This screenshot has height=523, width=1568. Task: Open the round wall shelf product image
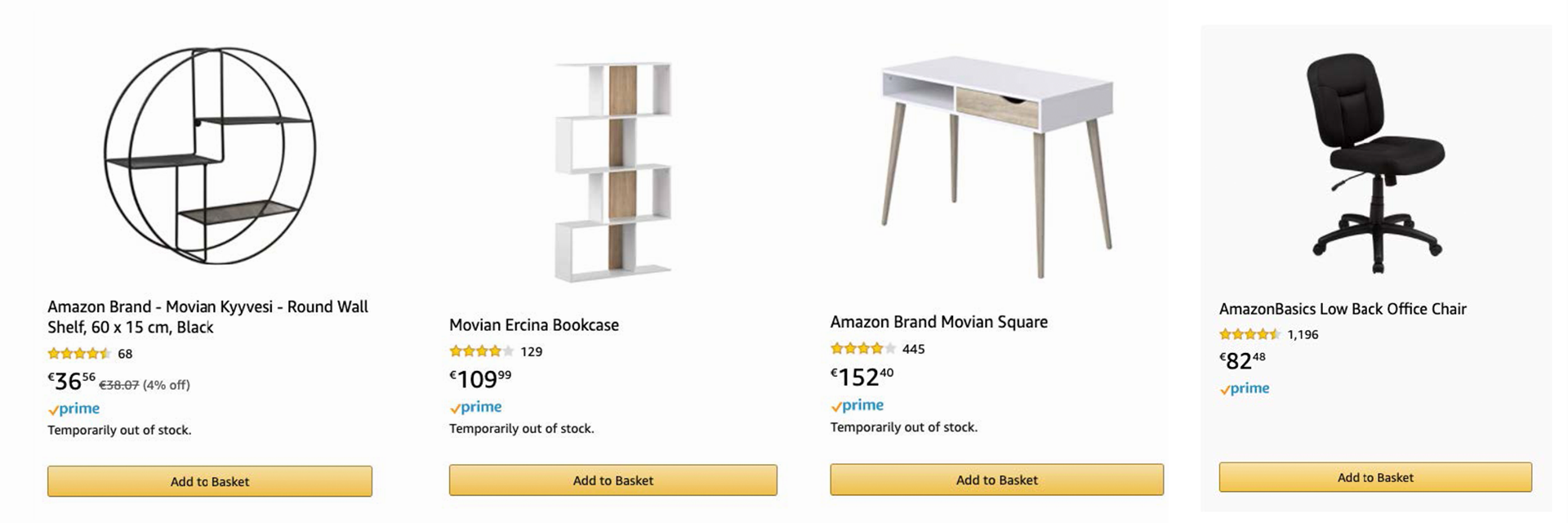210,155
